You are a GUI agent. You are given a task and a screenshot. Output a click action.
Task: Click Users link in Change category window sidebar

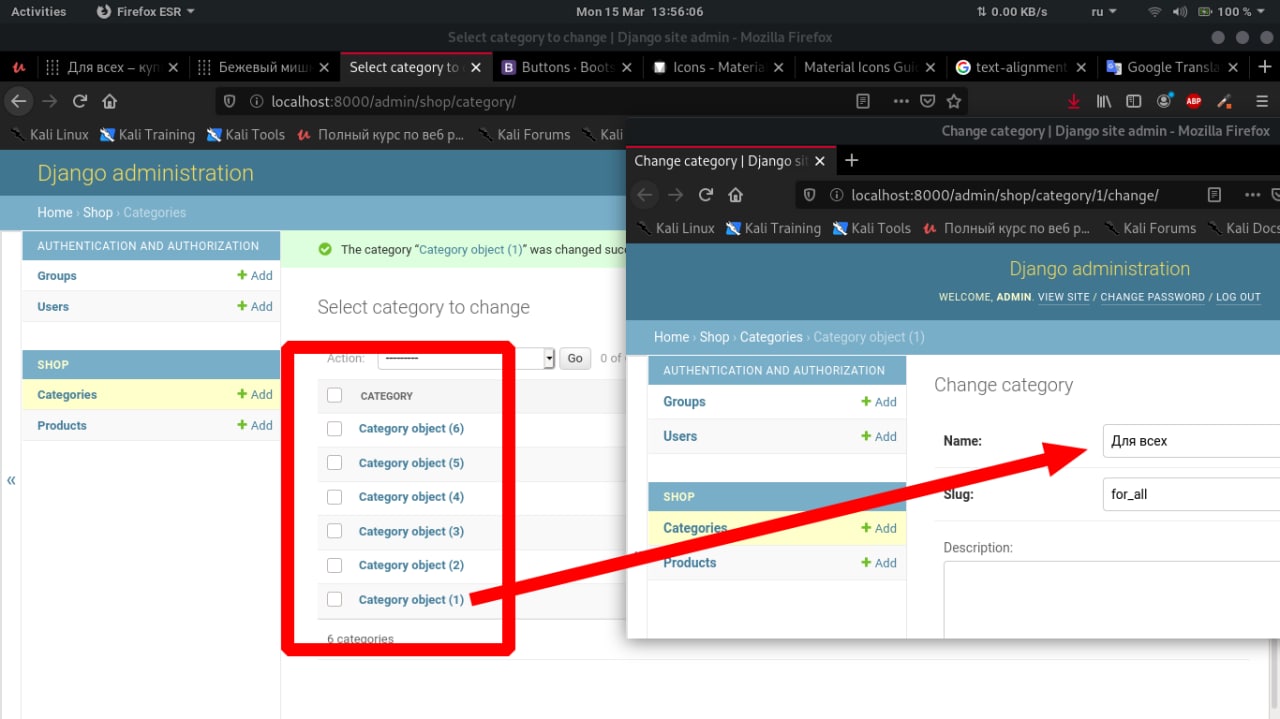pyautogui.click(x=680, y=436)
